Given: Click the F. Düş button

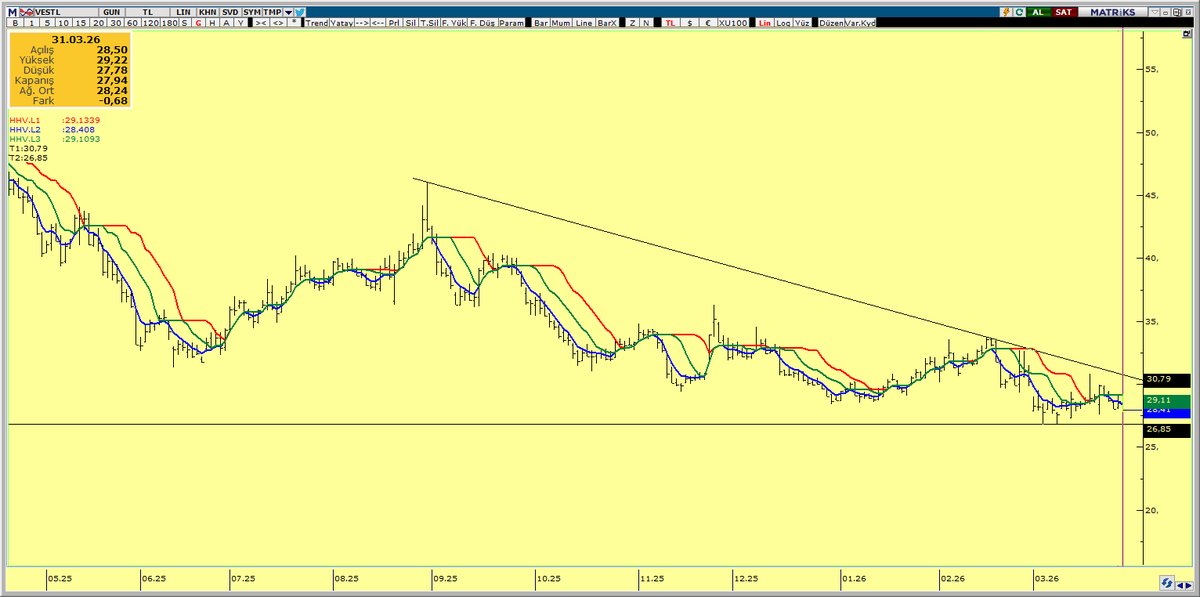Looking at the screenshot, I should [482, 22].
